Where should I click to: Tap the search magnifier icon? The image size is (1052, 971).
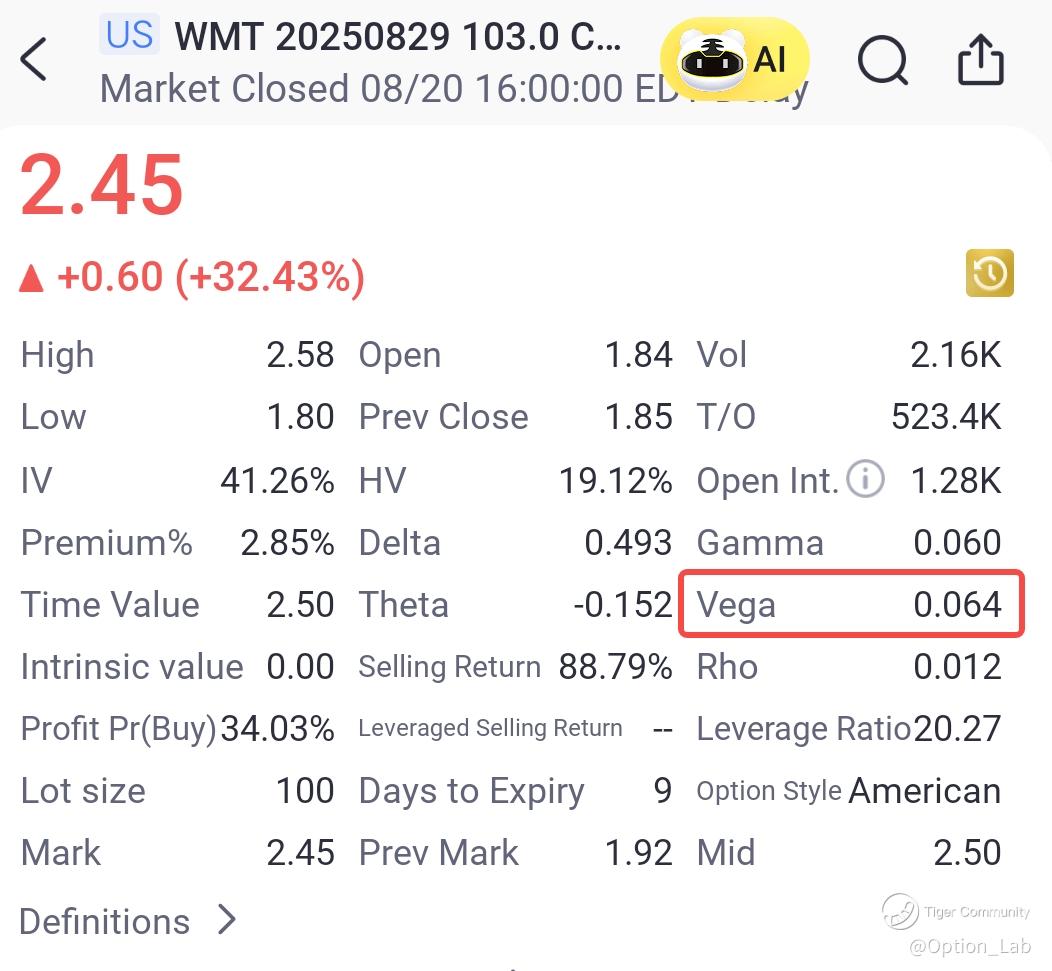[883, 61]
